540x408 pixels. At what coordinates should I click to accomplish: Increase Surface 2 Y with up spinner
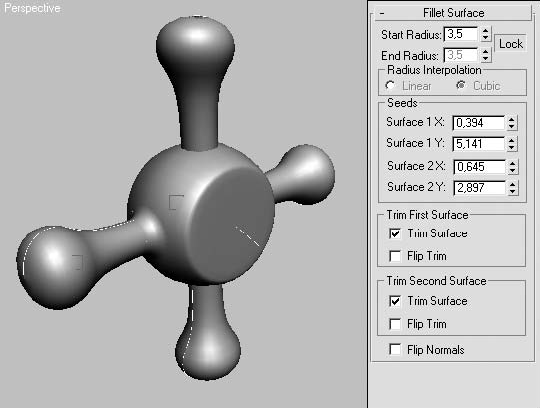click(512, 184)
